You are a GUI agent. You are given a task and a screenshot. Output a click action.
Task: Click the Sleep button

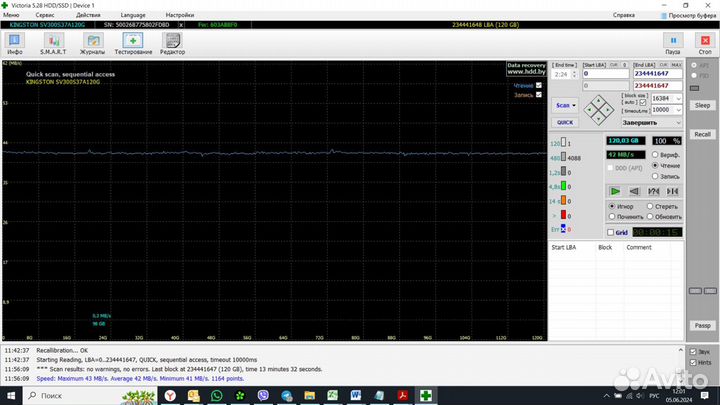(x=702, y=106)
